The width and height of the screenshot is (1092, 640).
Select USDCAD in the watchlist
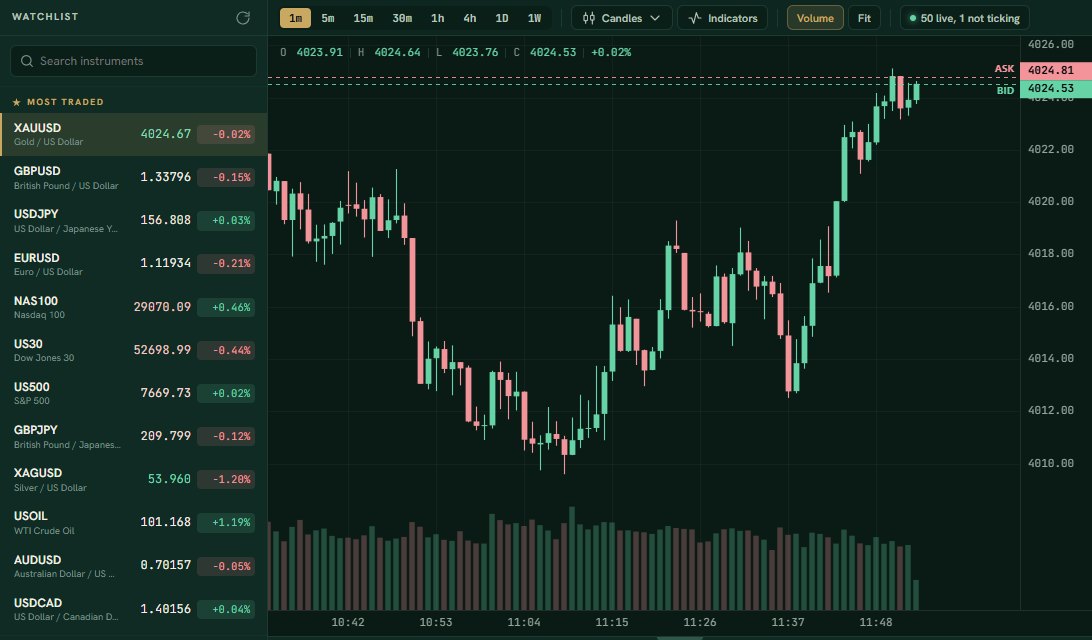(134, 609)
